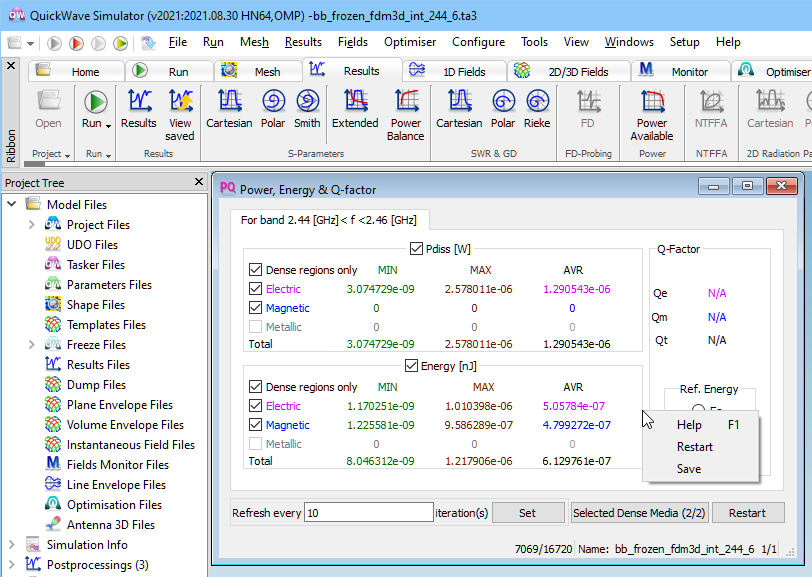Open SWR & GD Cartesian icon
The image size is (812, 577).
(459, 100)
